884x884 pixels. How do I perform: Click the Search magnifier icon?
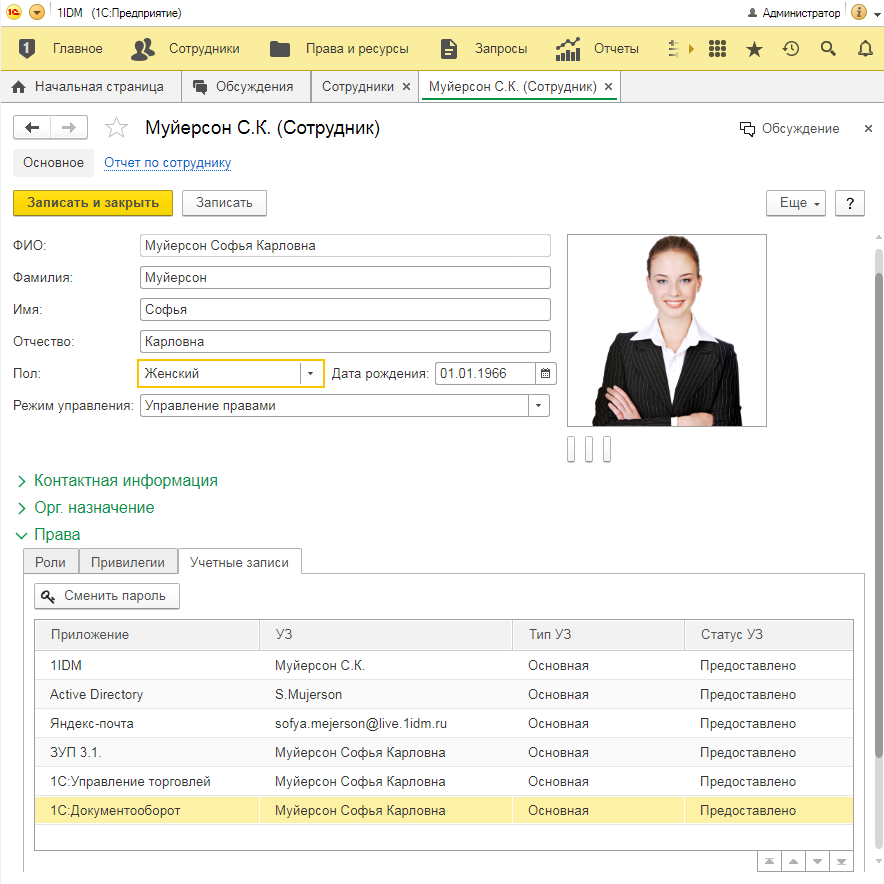coord(828,48)
